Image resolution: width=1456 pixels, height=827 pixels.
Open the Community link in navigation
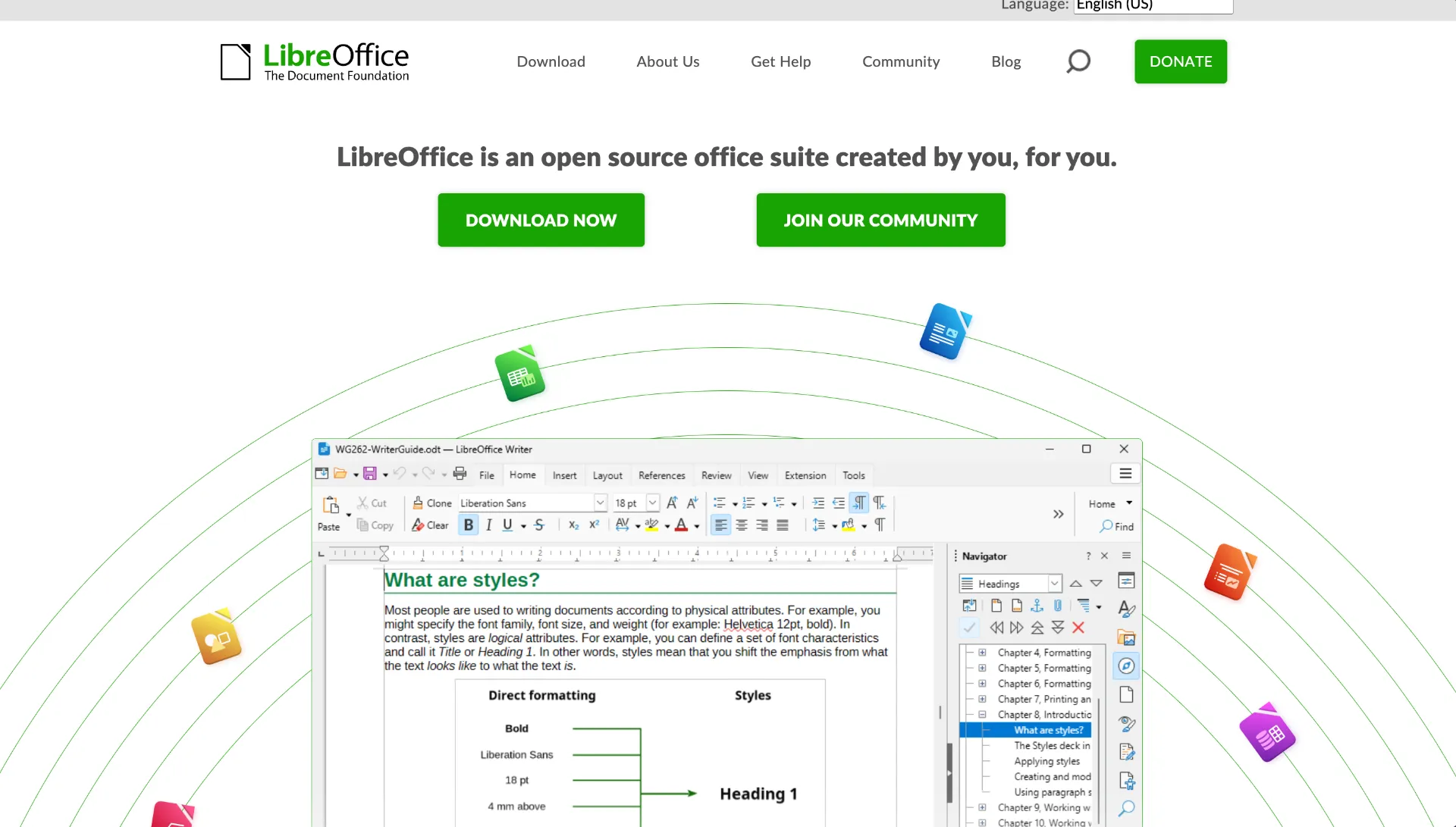click(x=901, y=61)
